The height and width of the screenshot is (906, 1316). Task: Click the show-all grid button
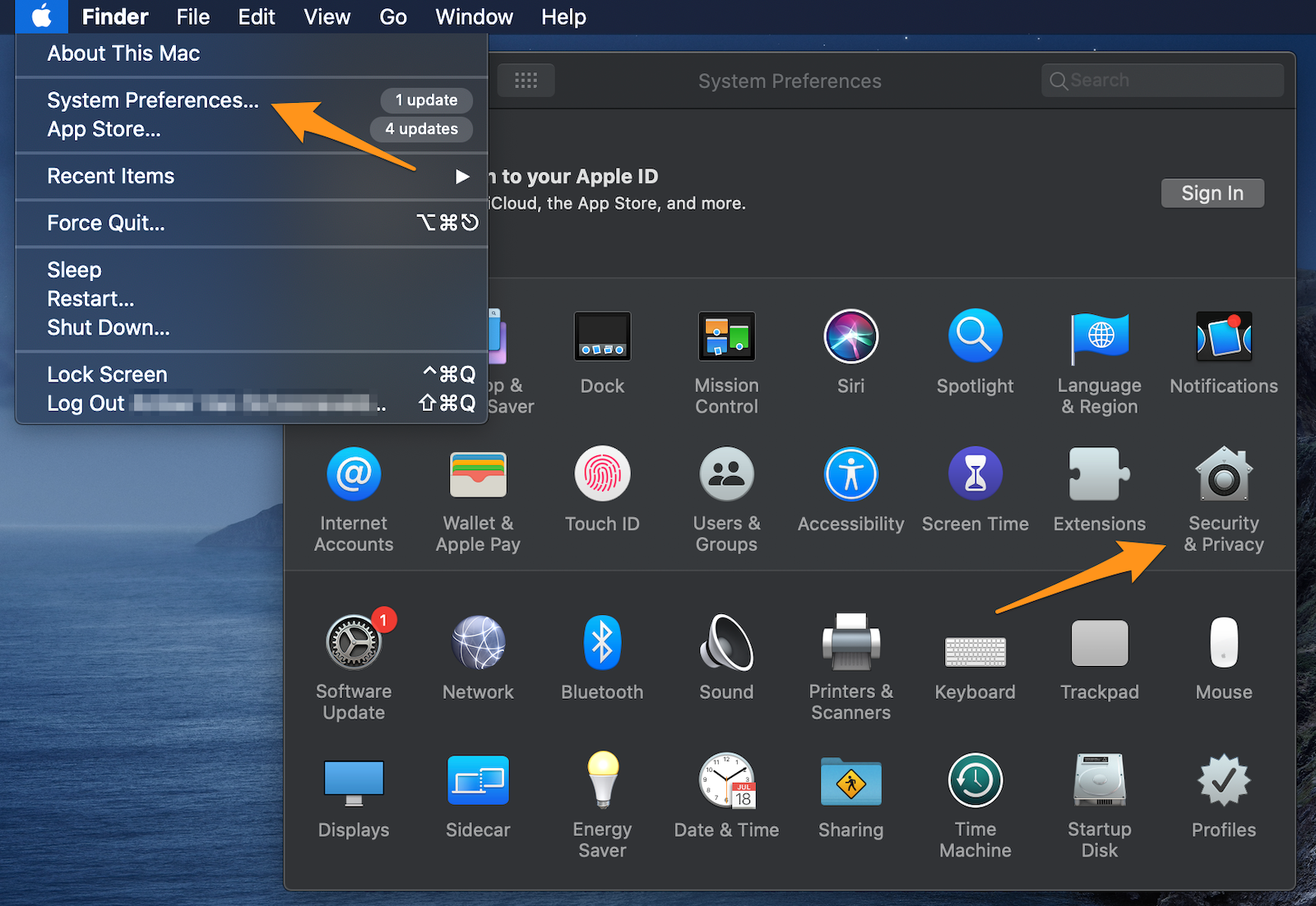click(x=526, y=81)
